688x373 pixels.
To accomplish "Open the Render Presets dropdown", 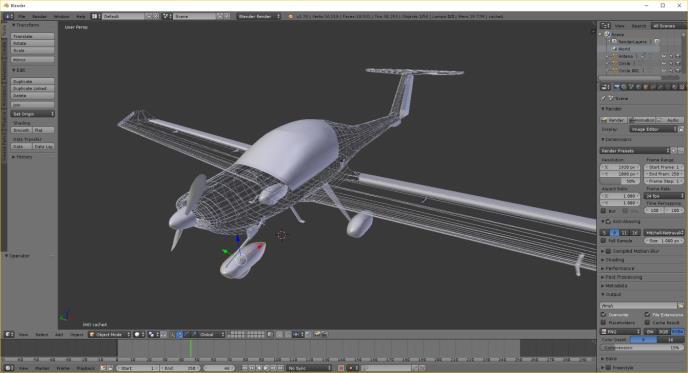I will (635, 151).
